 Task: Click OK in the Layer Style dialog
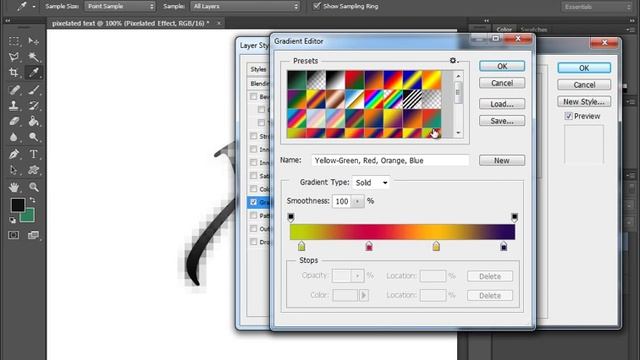(584, 68)
